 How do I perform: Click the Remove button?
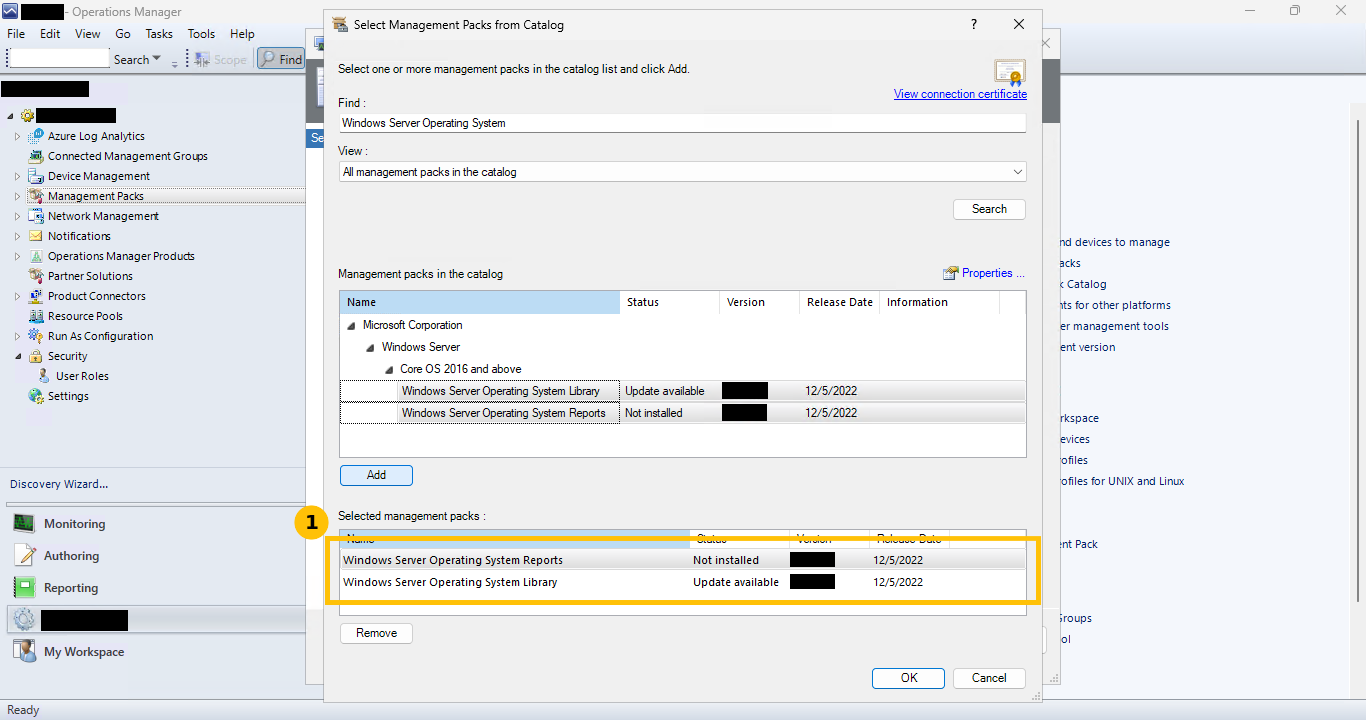(x=376, y=633)
